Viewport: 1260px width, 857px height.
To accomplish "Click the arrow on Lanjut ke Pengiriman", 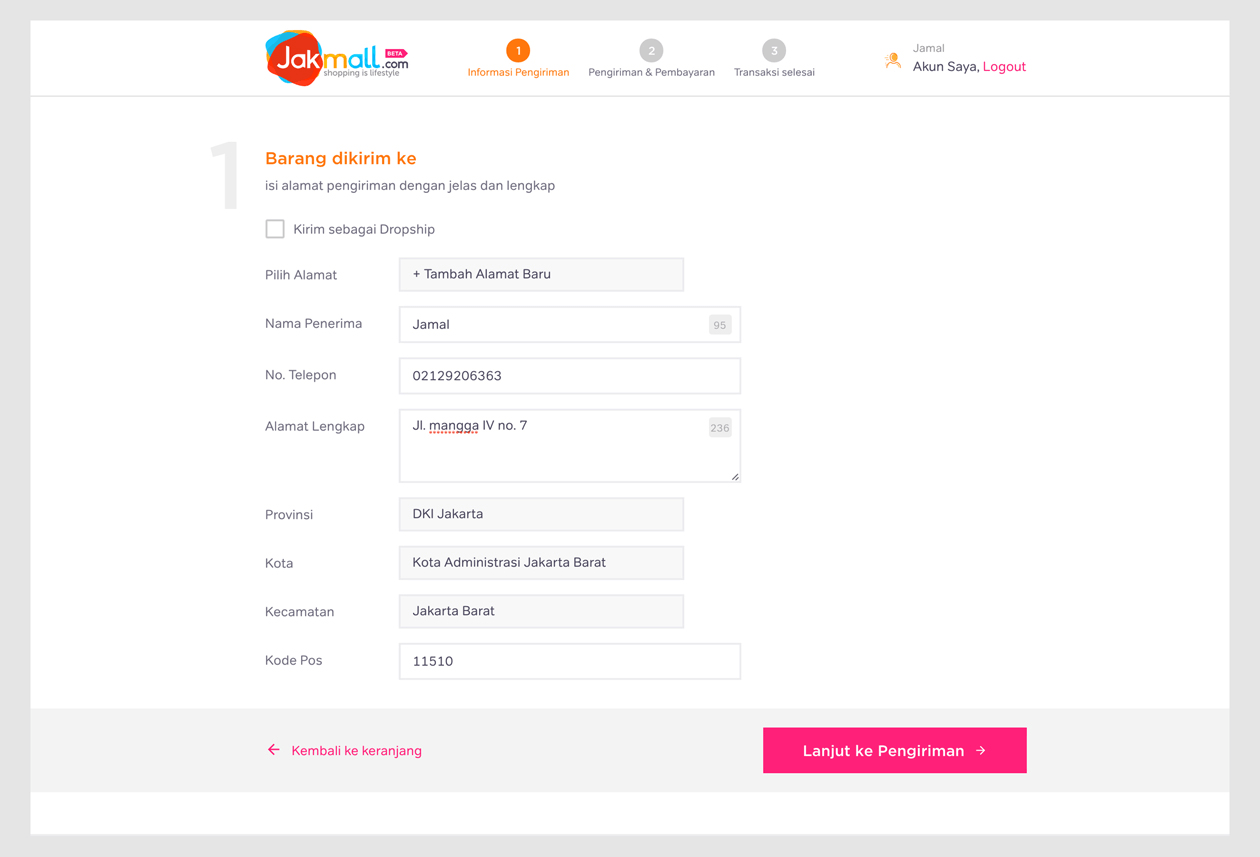I will 981,750.
